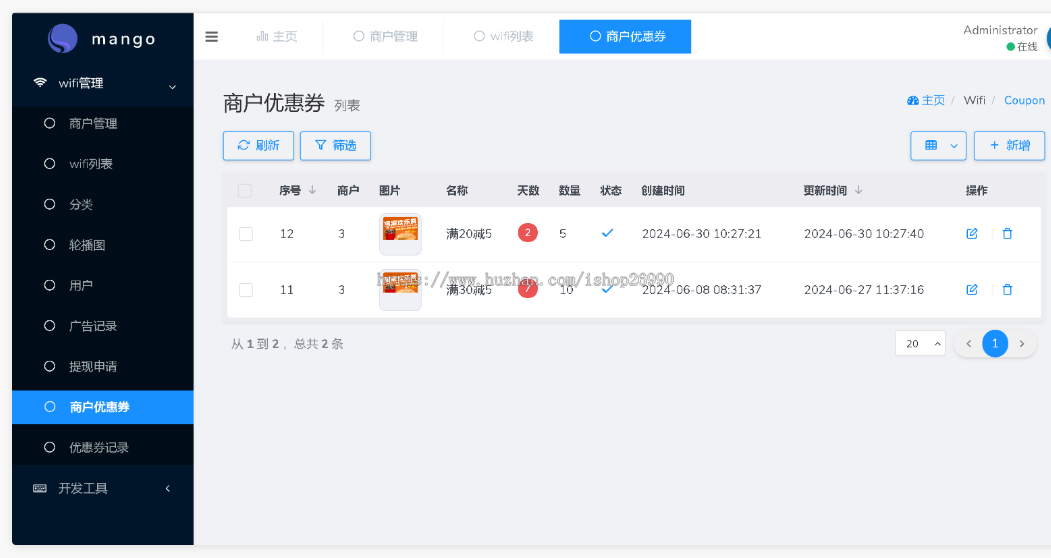Open 用户 in sidebar
Viewport: 1051px width, 558px height.
(103, 285)
